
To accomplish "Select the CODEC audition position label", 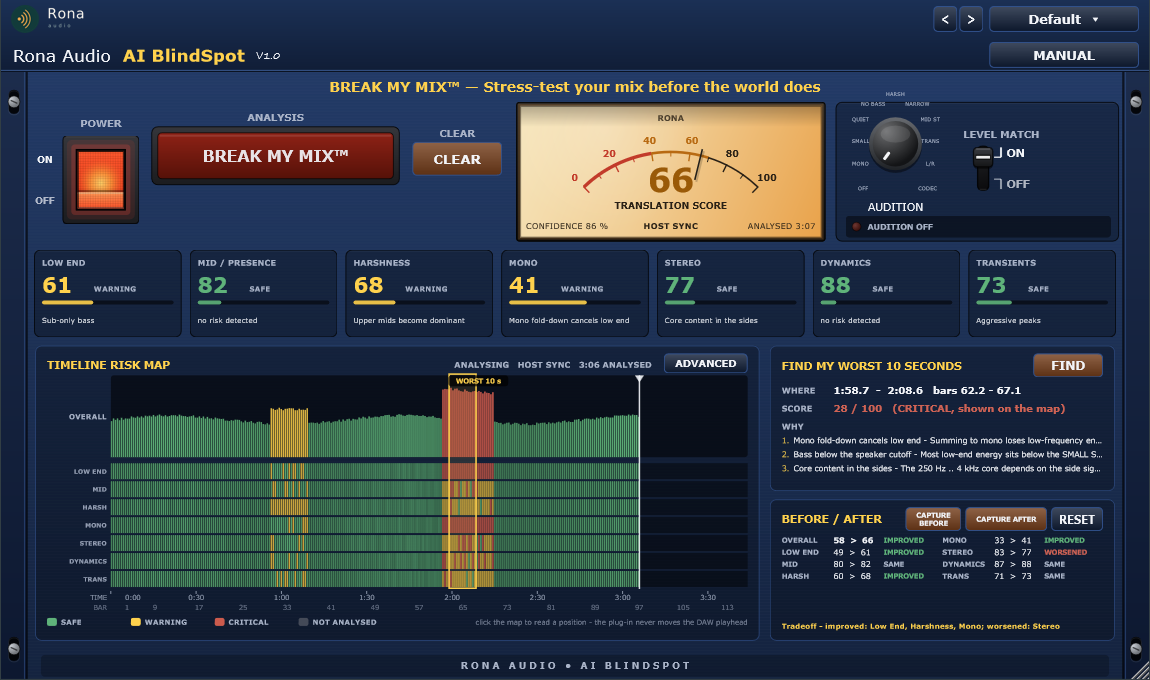I will click(927, 189).
